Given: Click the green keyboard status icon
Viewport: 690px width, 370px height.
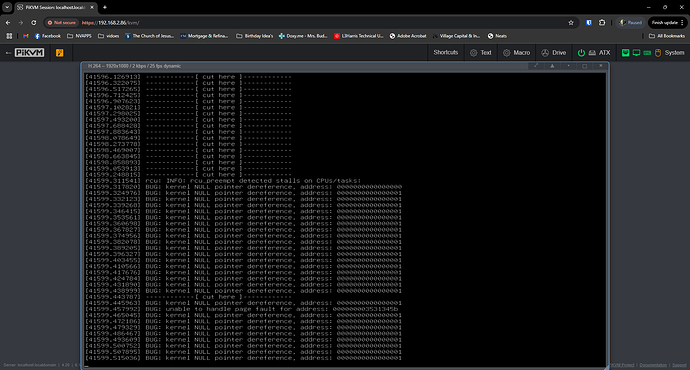Looking at the screenshot, I should pyautogui.click(x=647, y=53).
